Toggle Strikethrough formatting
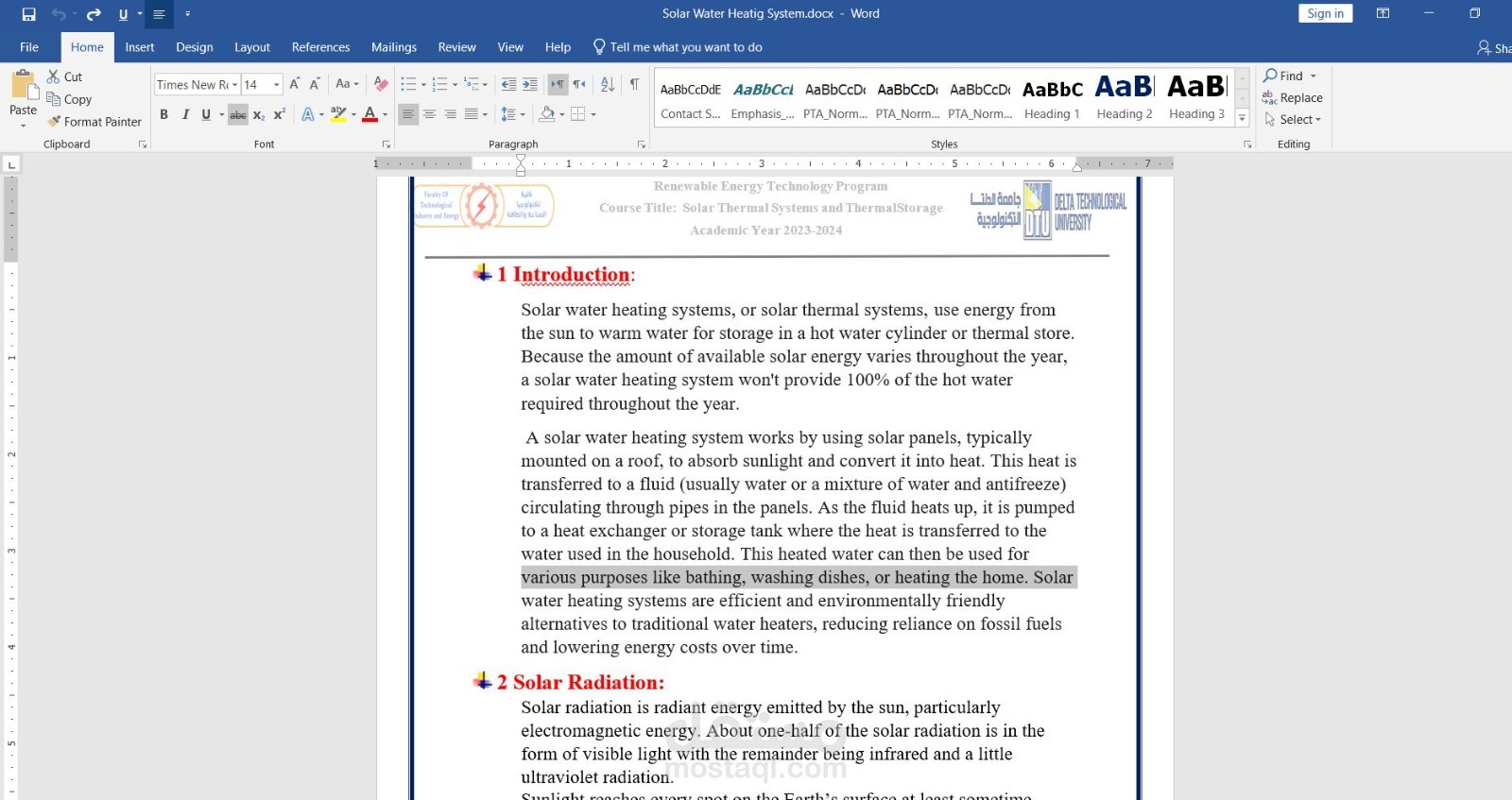The width and height of the screenshot is (1512, 800). coord(238,114)
